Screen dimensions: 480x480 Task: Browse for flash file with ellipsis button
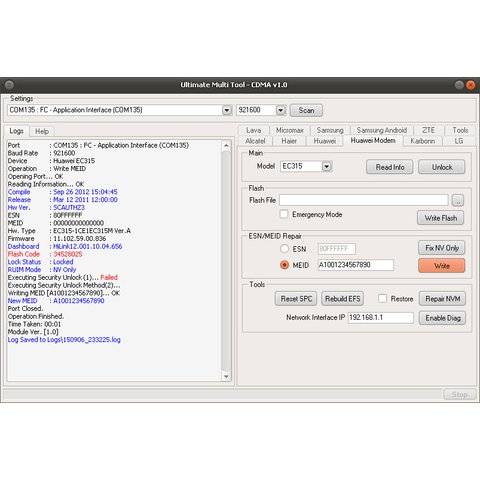[x=458, y=200]
